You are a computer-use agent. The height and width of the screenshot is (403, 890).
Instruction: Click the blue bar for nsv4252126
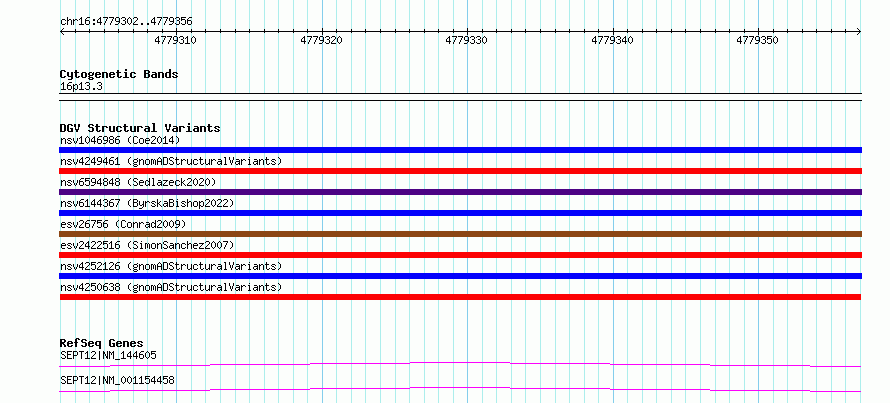460,276
